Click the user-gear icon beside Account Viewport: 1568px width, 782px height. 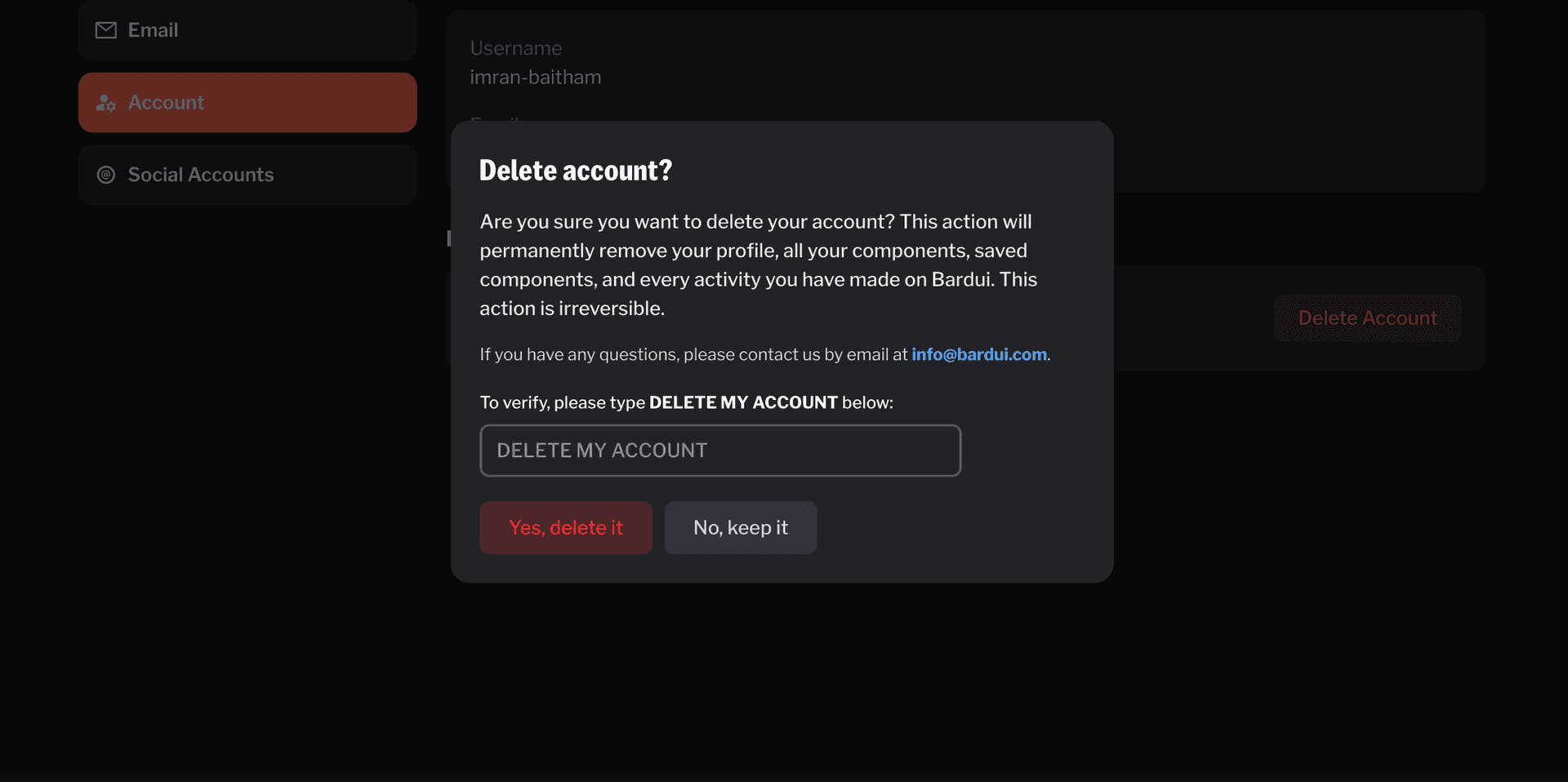click(x=106, y=103)
